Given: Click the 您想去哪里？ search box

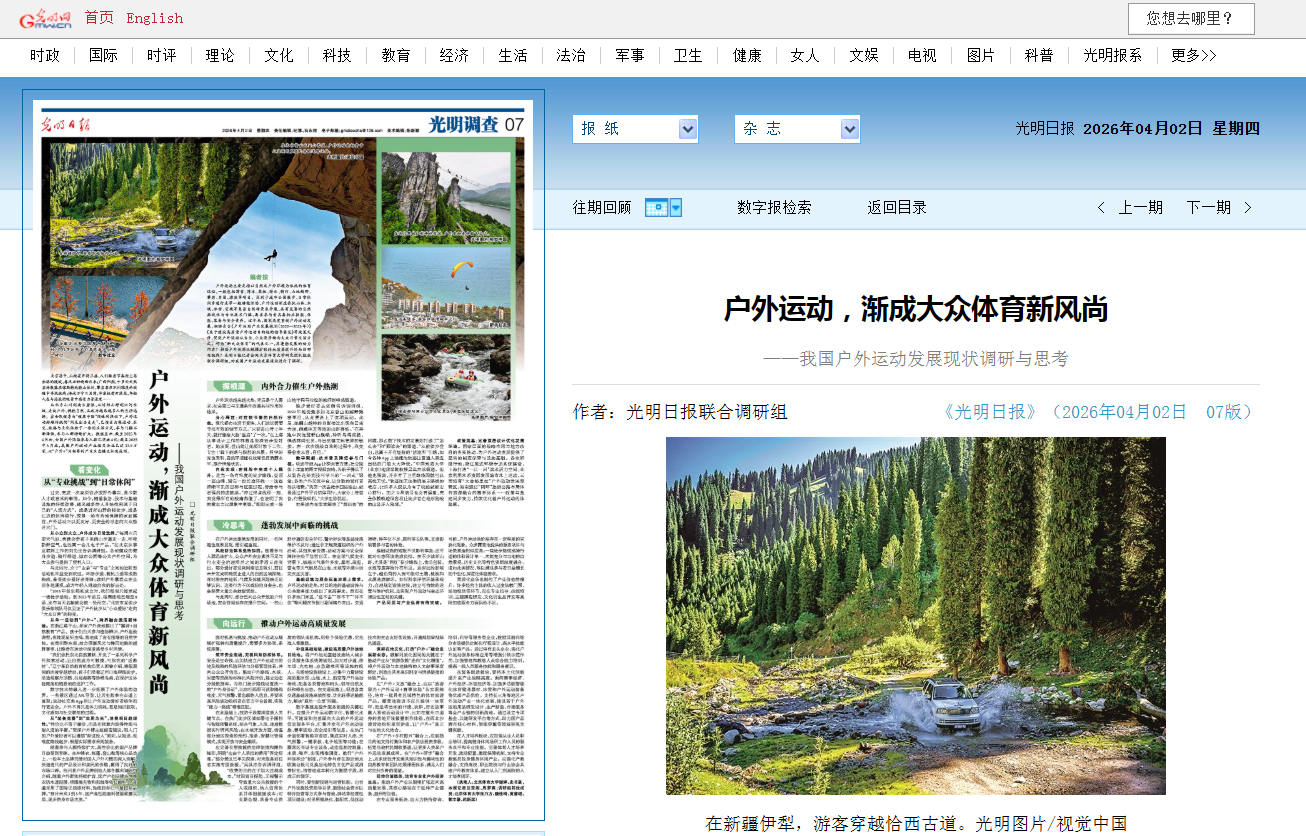Looking at the screenshot, I should pos(1190,18).
